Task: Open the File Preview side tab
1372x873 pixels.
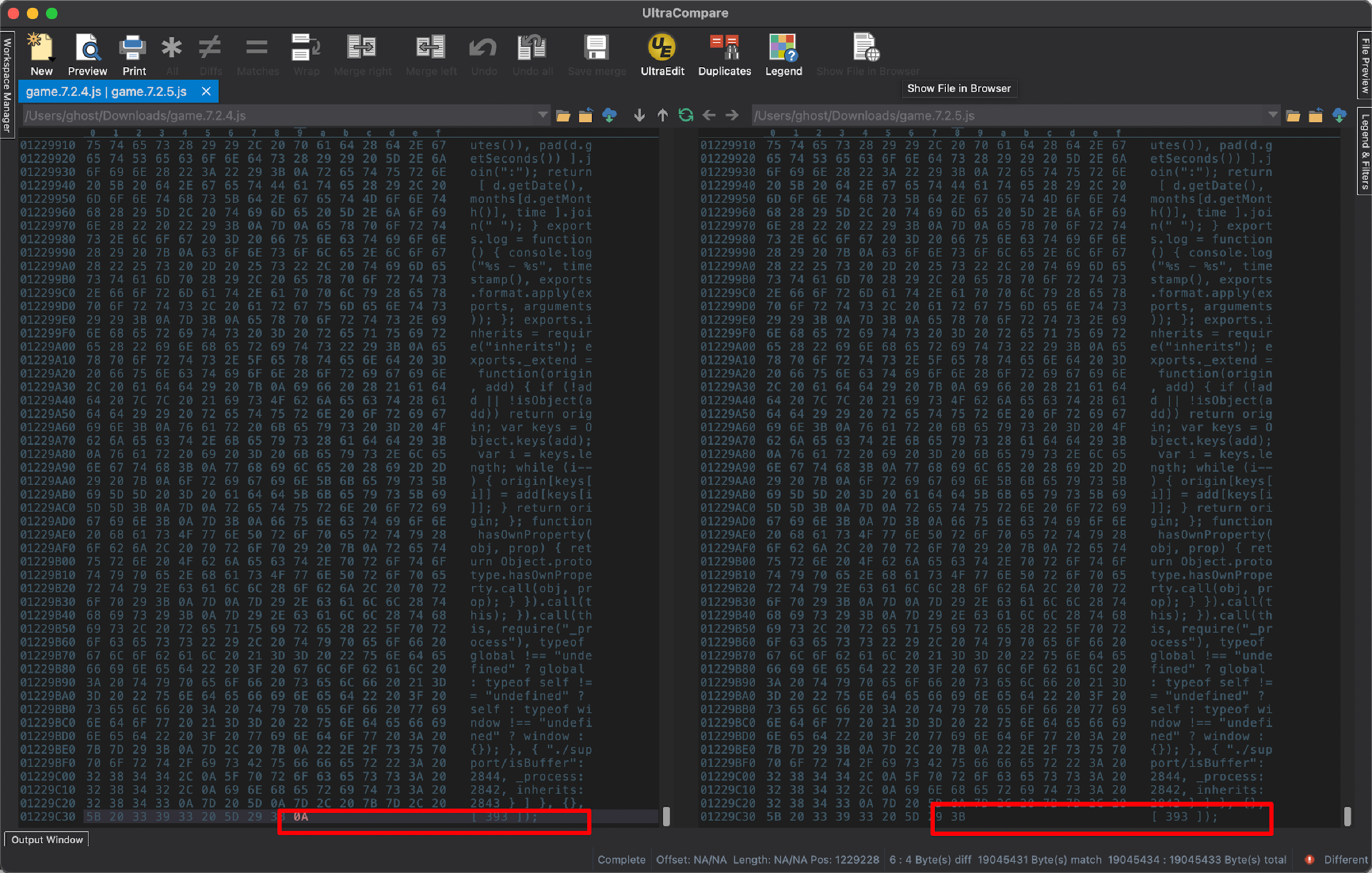Action: click(1365, 65)
